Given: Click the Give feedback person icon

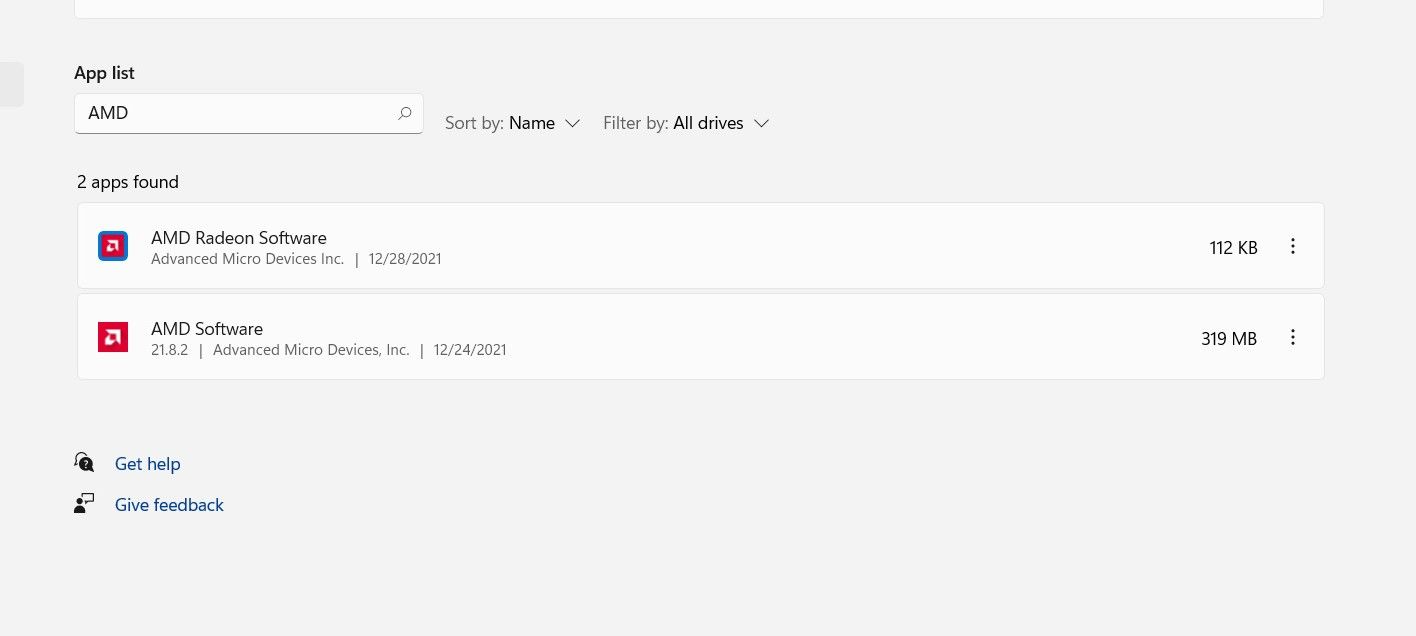Looking at the screenshot, I should pyautogui.click(x=85, y=503).
